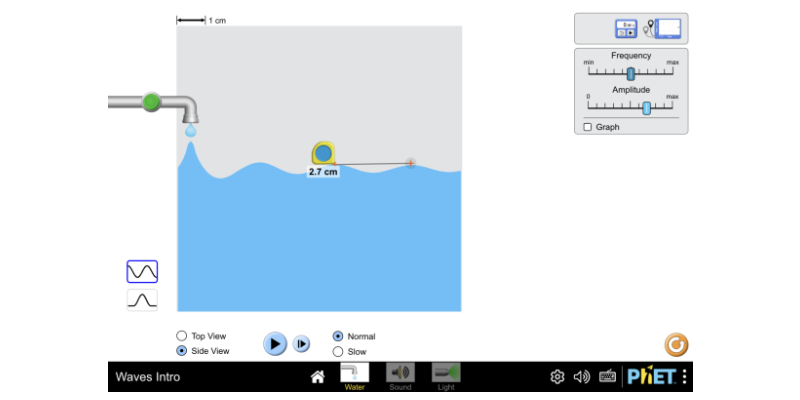Click the yellow measuring tape body
Image resolution: width=800 pixels, height=400 pixels.
coord(323,153)
